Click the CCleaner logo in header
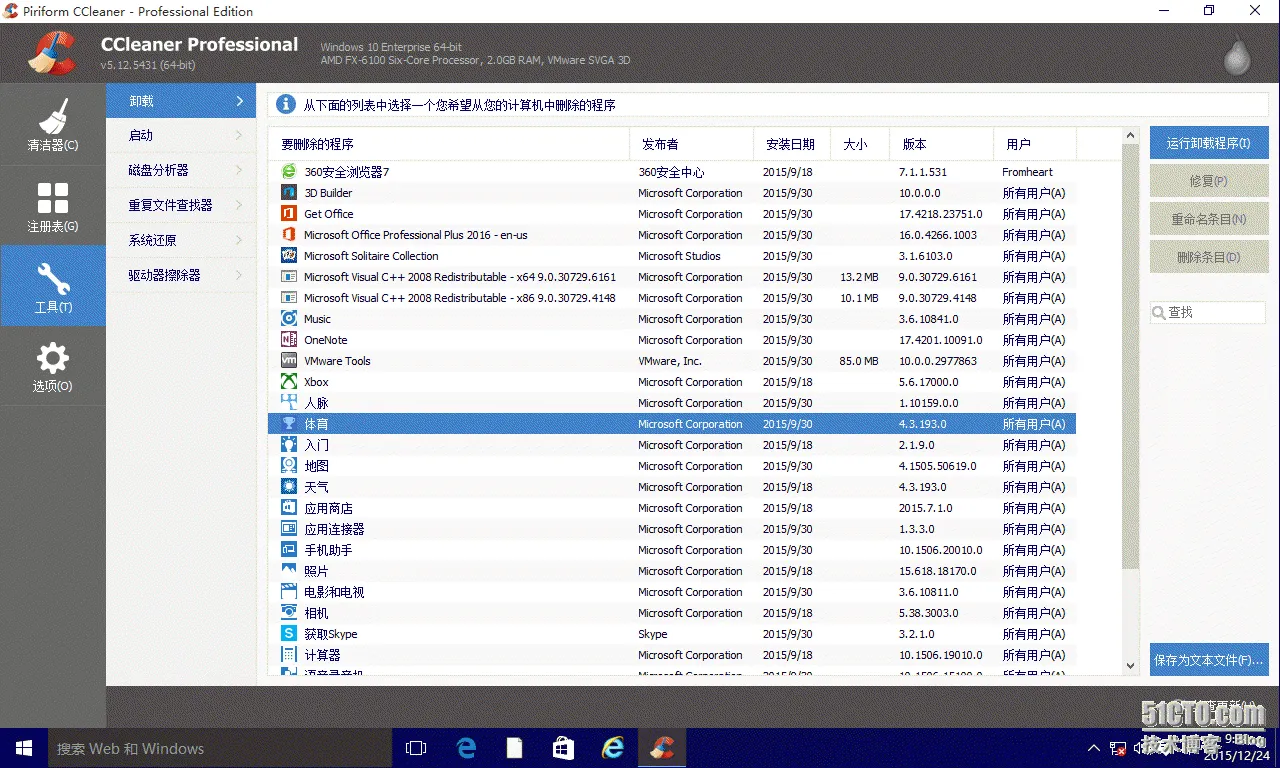 [52, 53]
